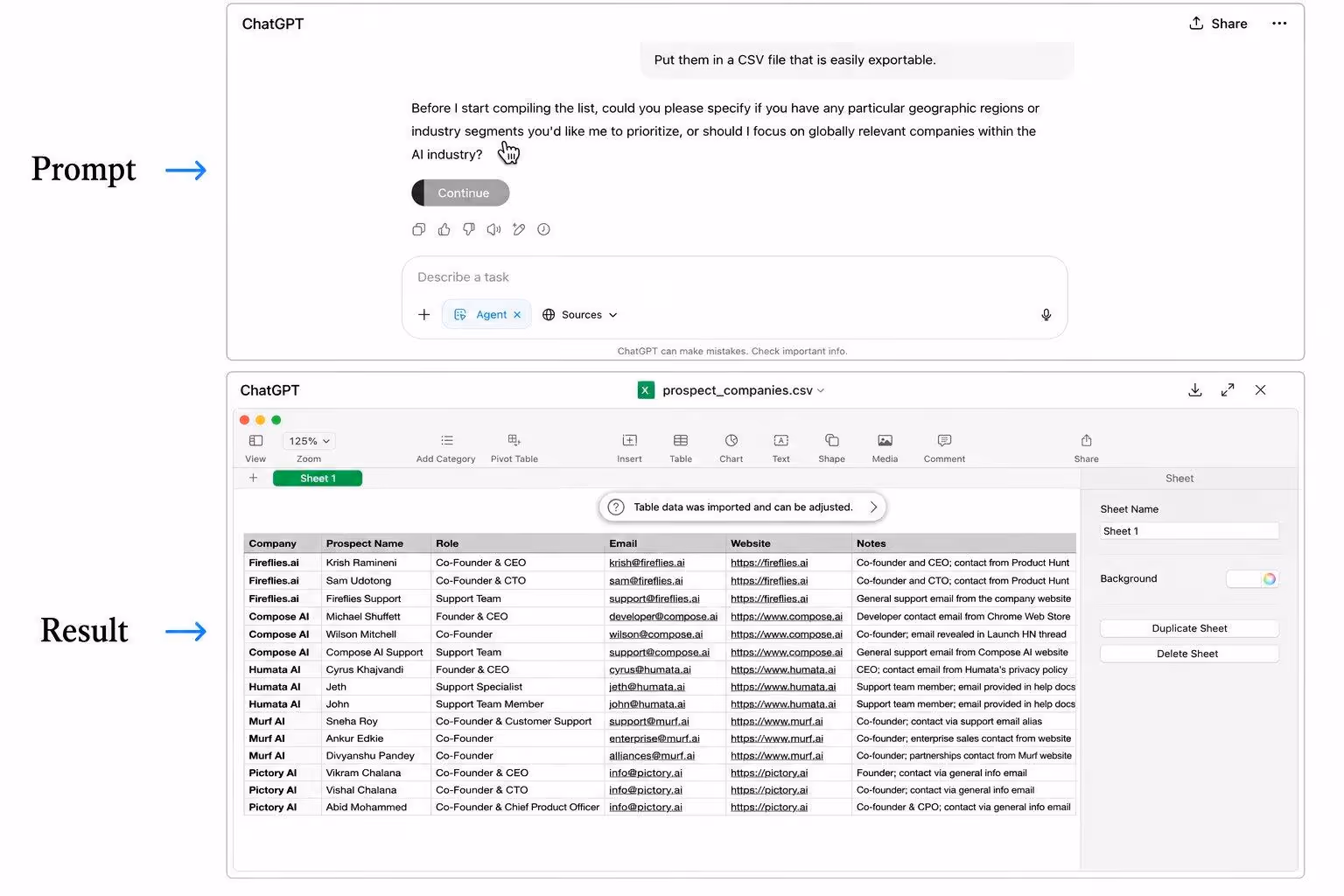
Task: Edit the Sheet Name field
Action: pos(1188,531)
